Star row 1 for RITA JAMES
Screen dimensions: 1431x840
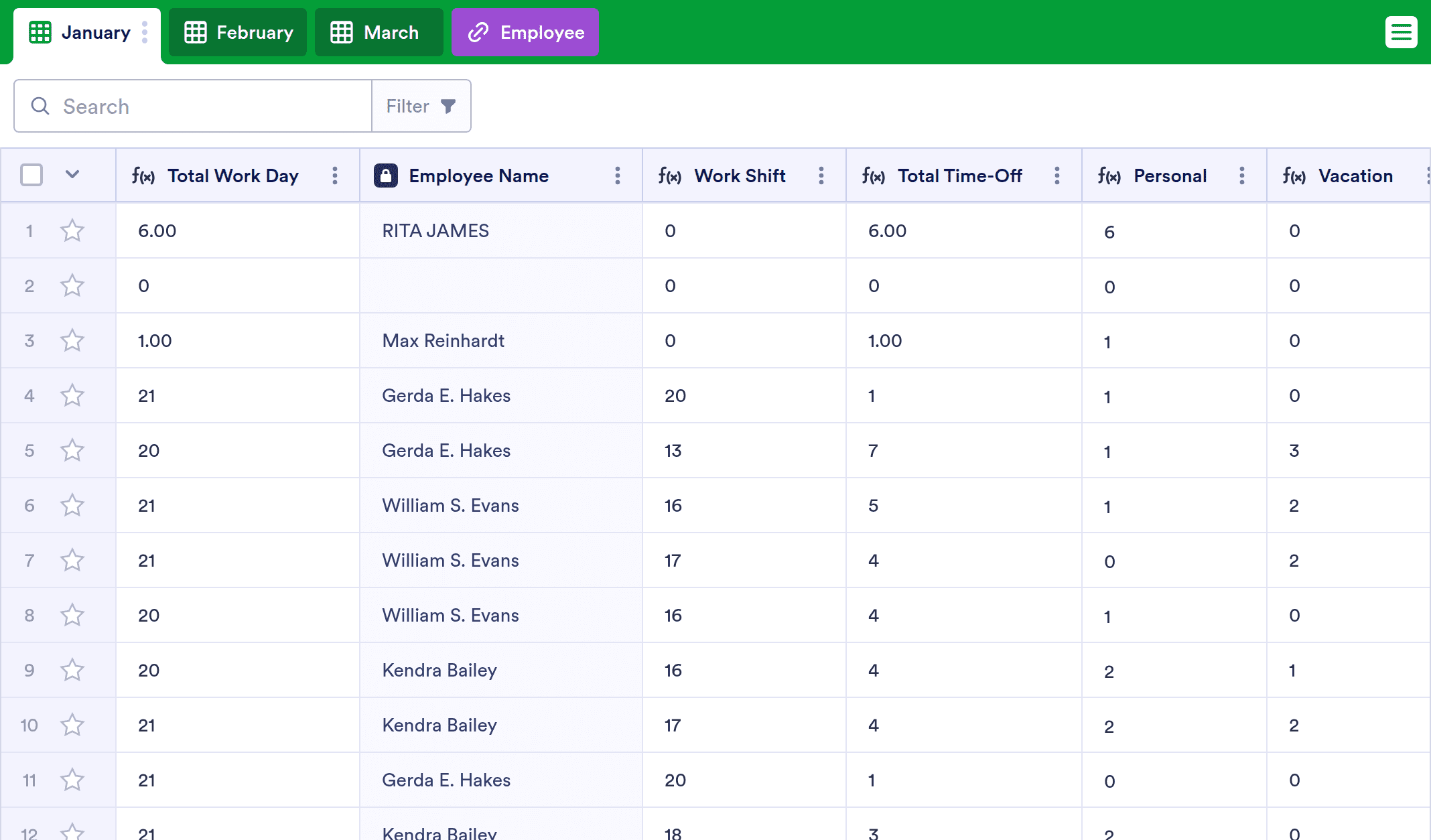[72, 230]
